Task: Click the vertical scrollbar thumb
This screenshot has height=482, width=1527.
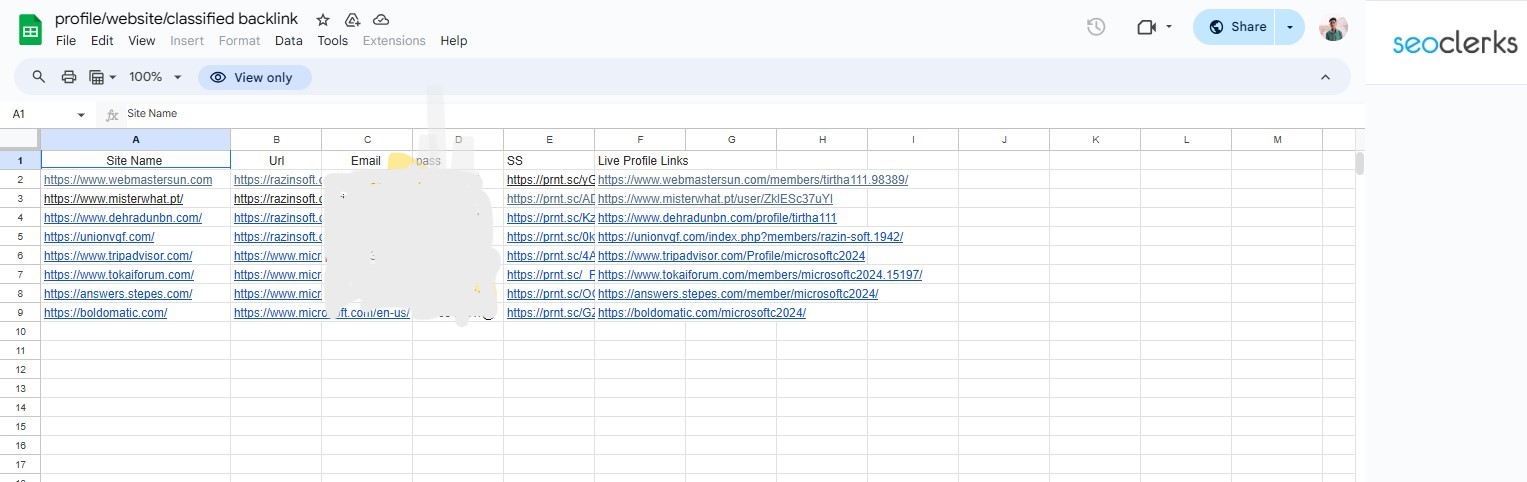Action: click(1359, 163)
